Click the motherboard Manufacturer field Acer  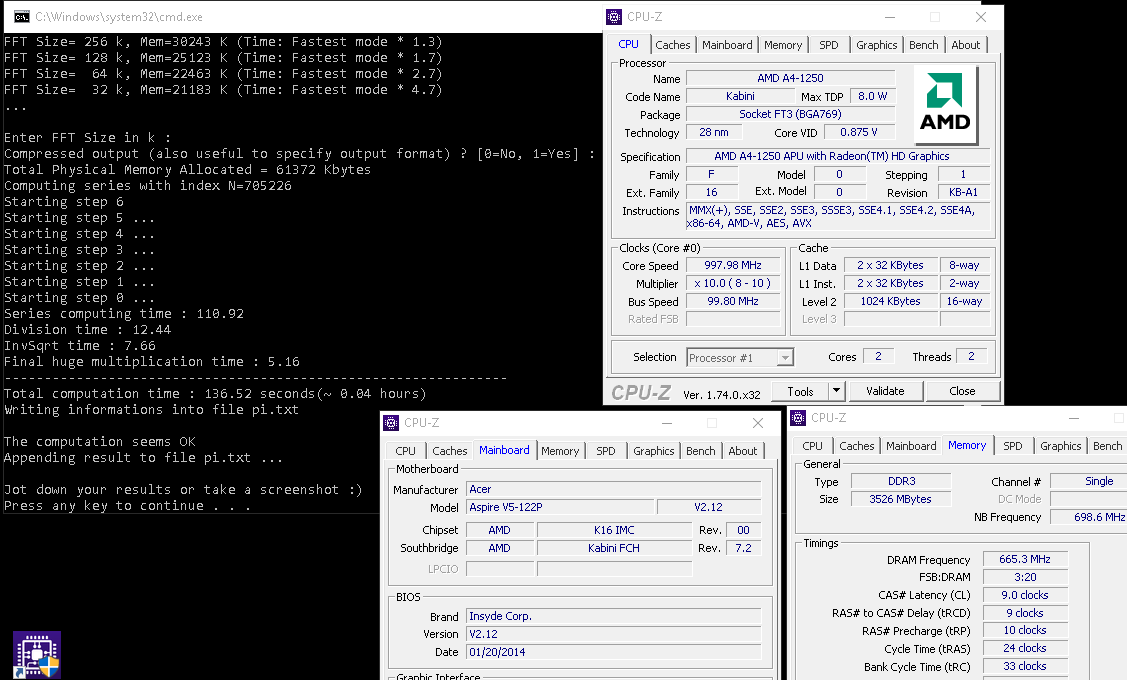point(614,489)
